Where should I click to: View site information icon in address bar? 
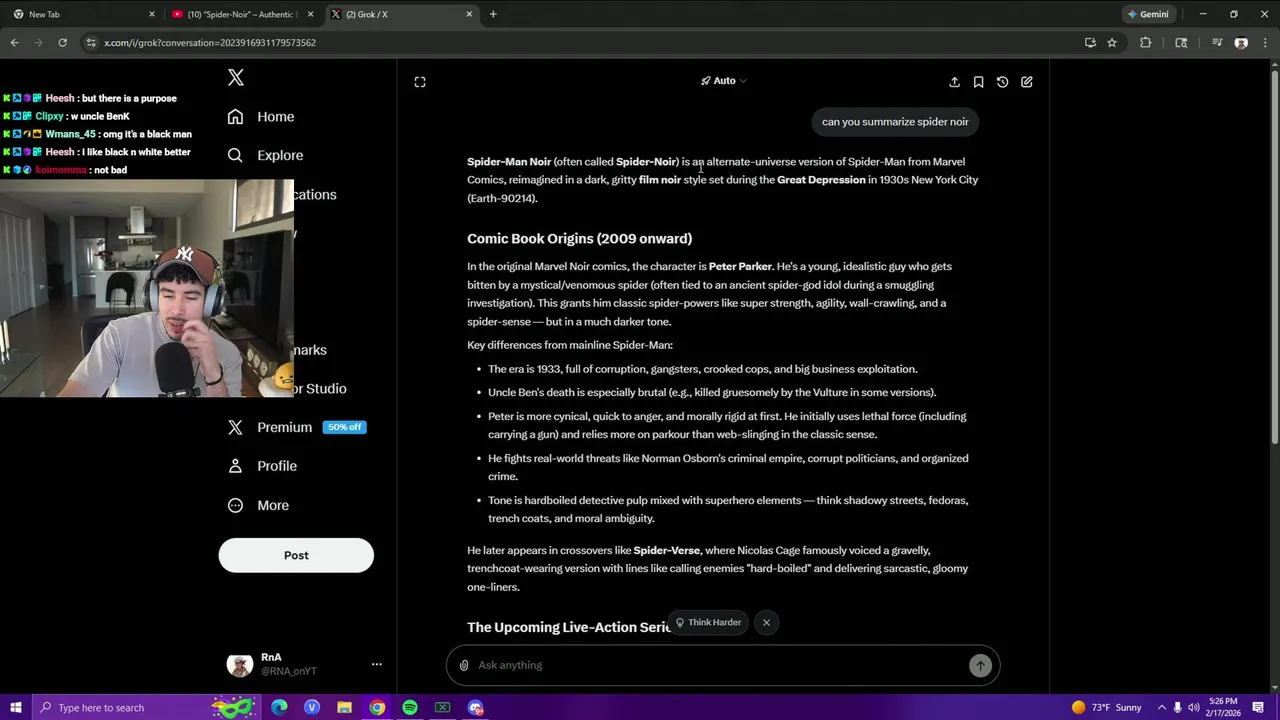coord(91,43)
